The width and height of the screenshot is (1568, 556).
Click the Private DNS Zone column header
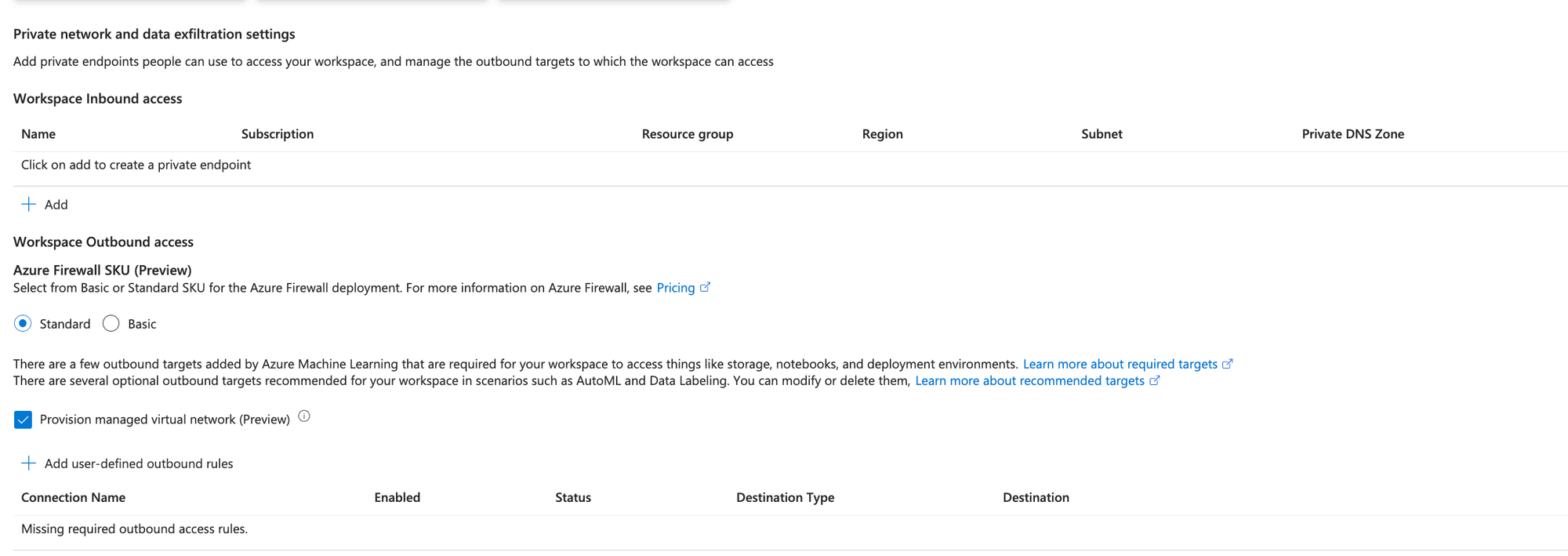[1352, 134]
